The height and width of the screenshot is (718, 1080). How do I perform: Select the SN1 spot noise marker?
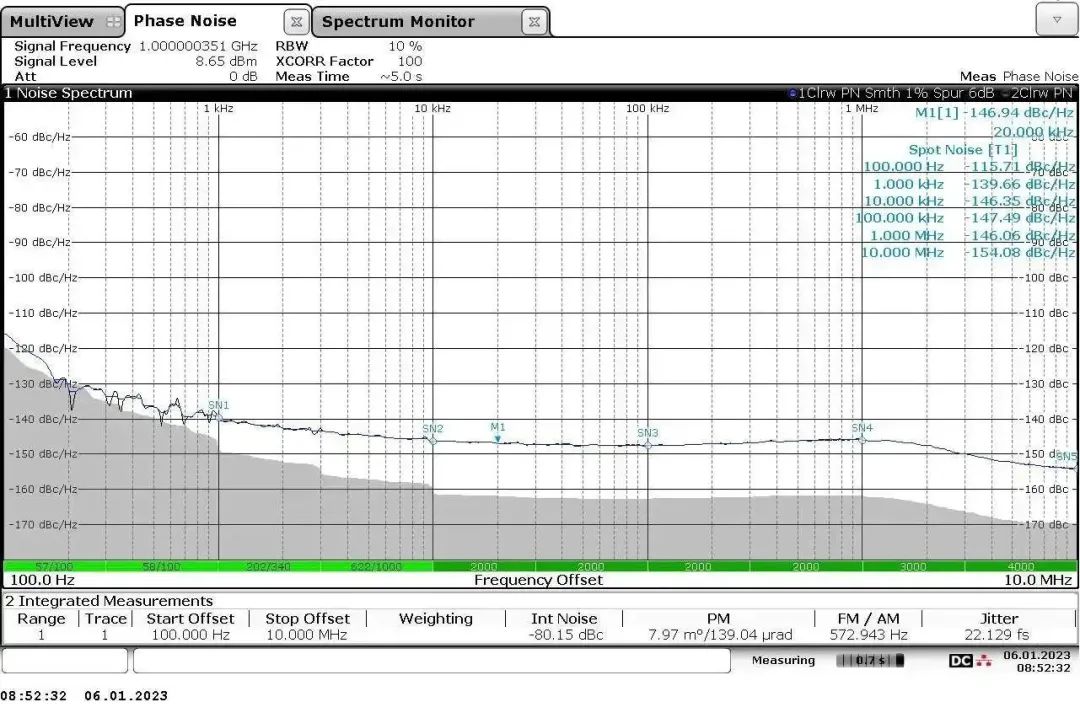218,416
